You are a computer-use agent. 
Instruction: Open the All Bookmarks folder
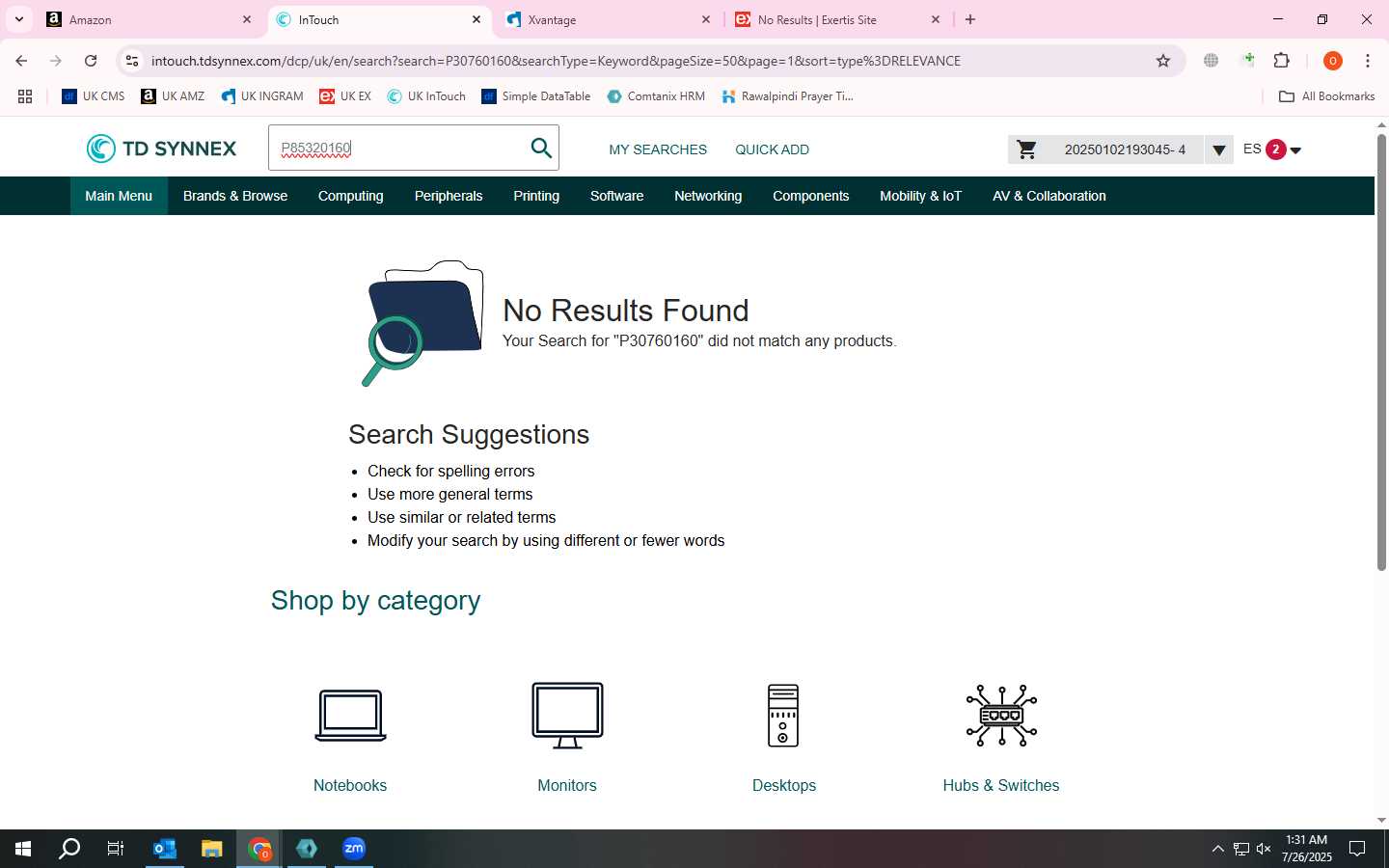pyautogui.click(x=1326, y=96)
